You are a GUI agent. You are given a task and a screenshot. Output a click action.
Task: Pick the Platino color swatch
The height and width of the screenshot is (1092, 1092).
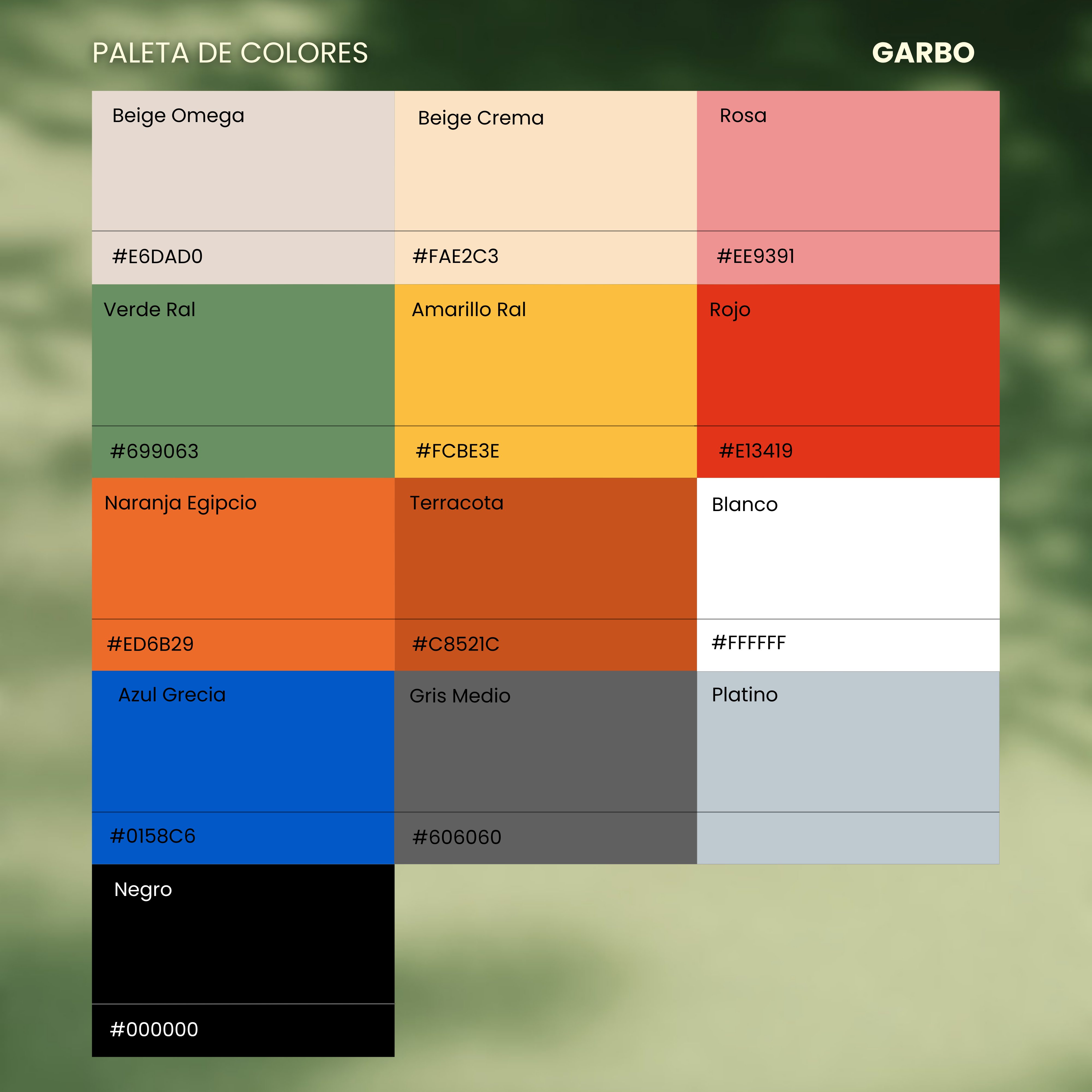pyautogui.click(x=848, y=767)
